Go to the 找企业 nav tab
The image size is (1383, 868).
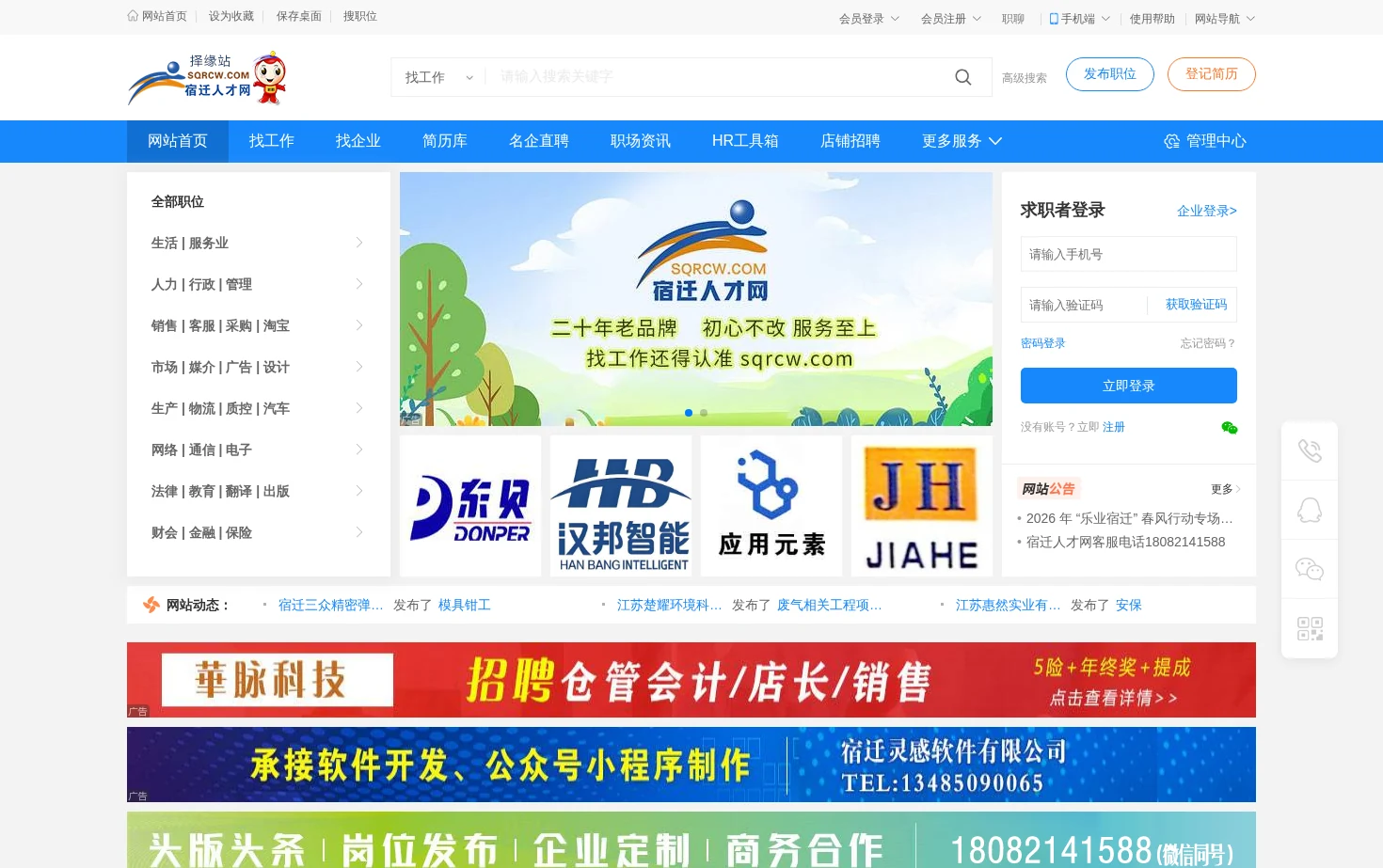[358, 141]
